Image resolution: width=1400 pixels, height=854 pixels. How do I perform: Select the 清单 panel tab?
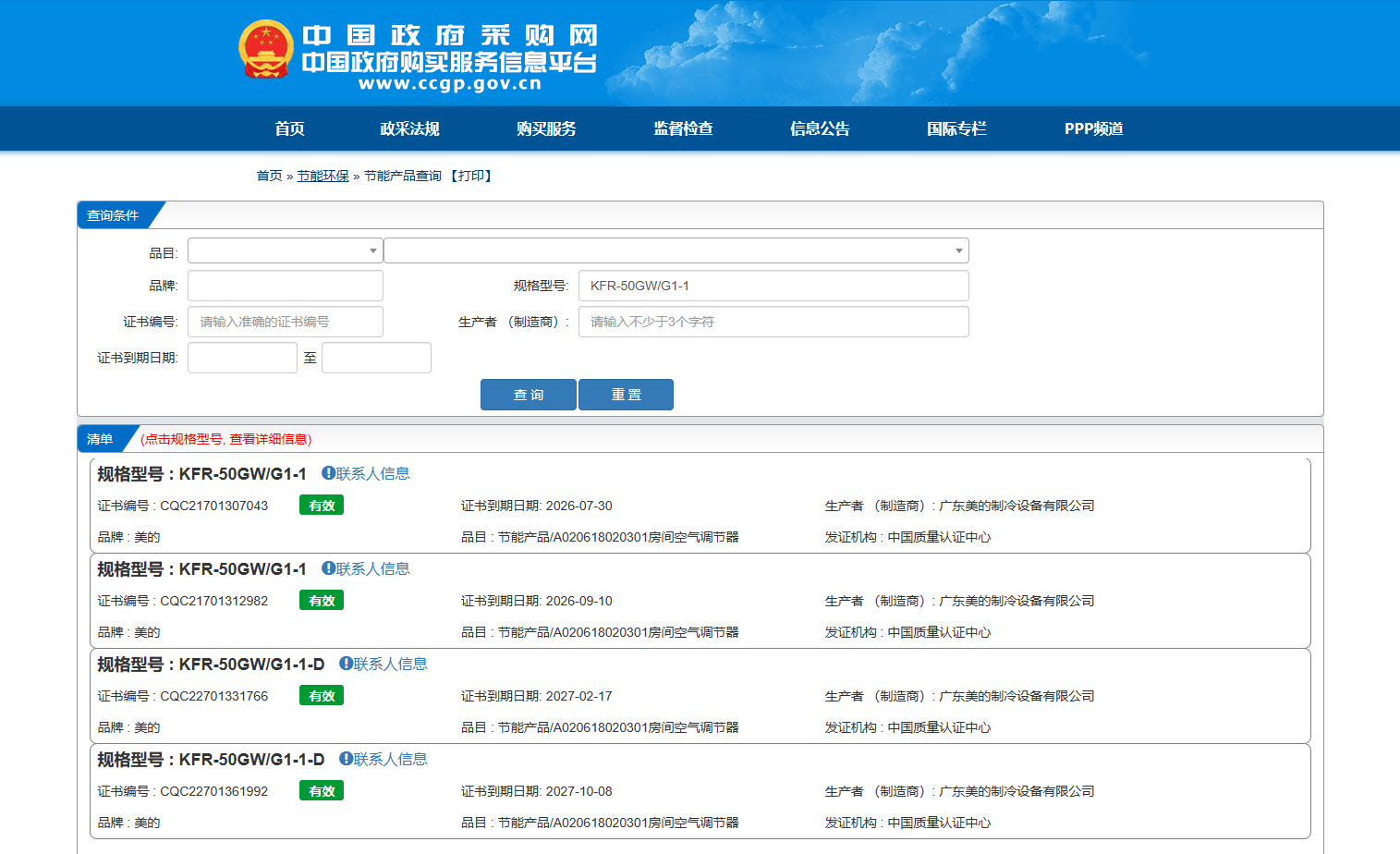click(x=100, y=439)
